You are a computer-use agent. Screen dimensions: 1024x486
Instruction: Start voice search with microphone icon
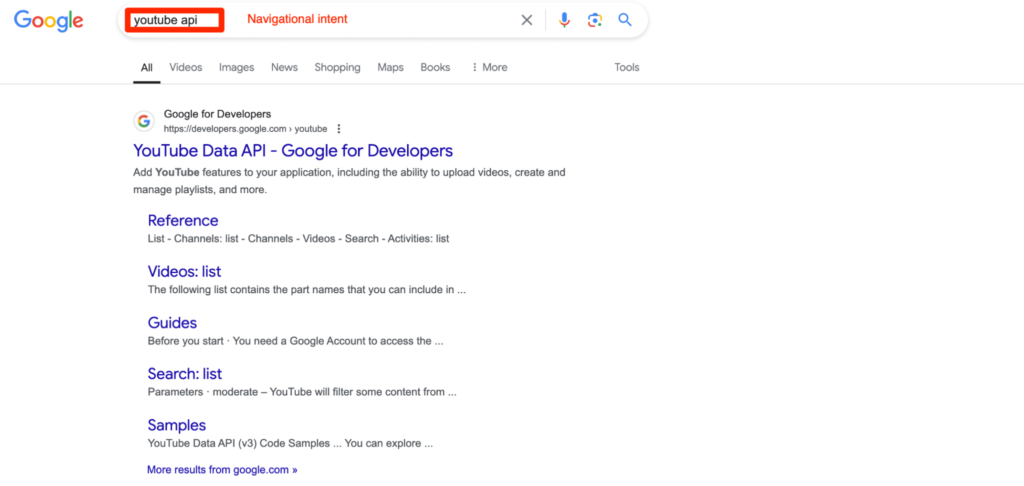[x=565, y=20]
